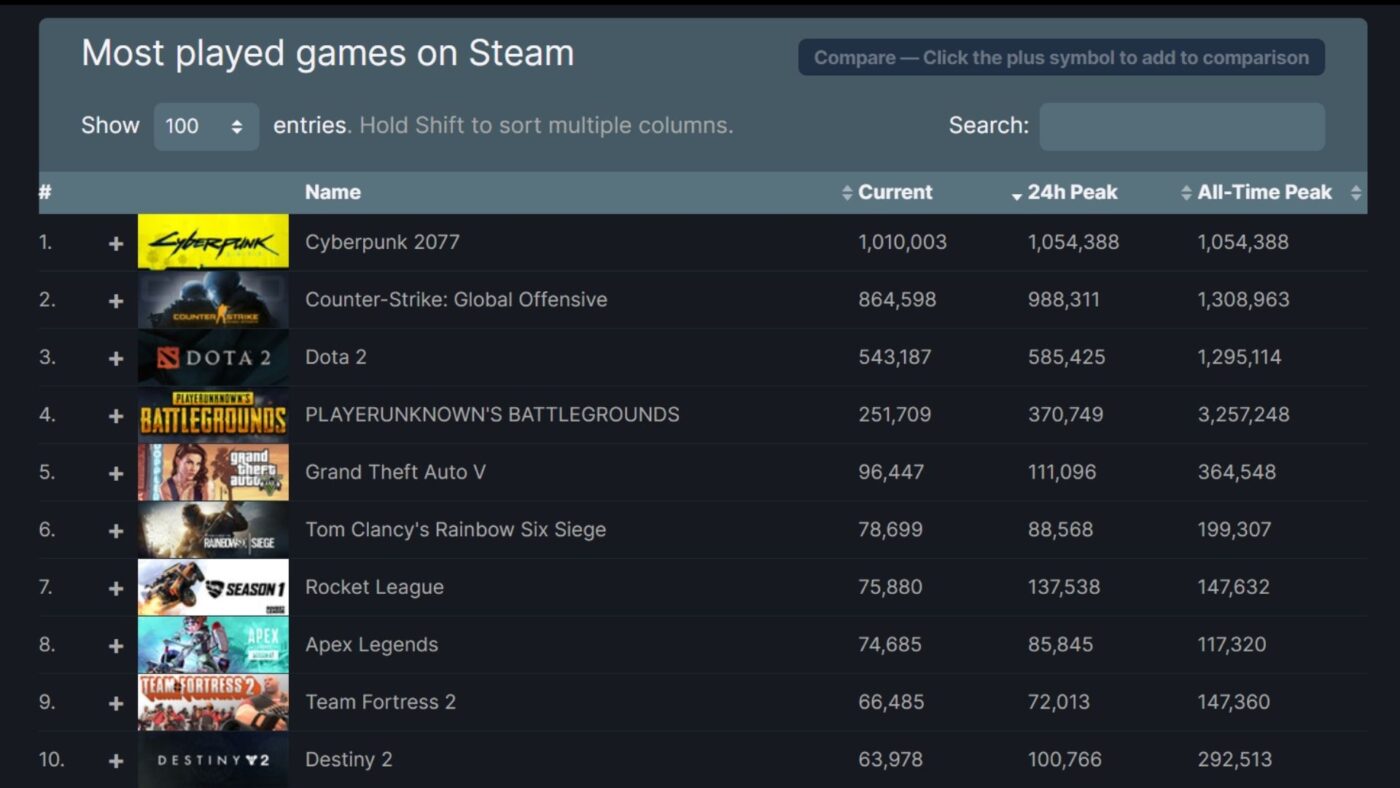Add Rocket League to comparison via plus icon

[116, 587]
